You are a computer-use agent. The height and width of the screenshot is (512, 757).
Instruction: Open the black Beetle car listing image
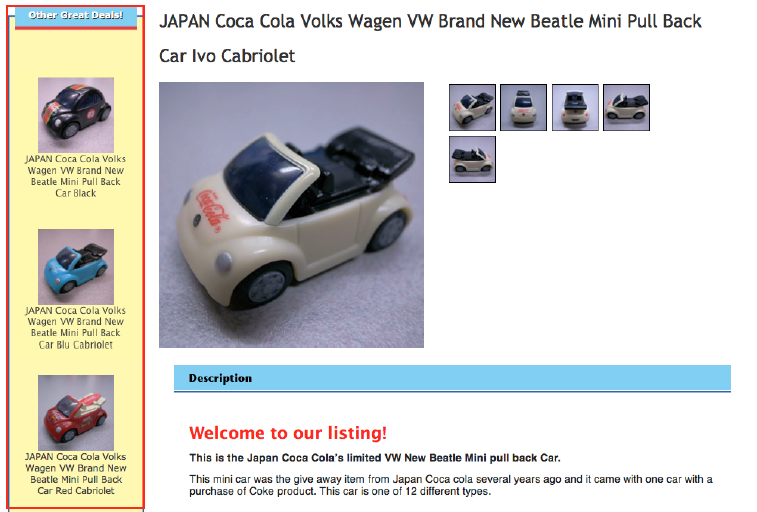76,115
